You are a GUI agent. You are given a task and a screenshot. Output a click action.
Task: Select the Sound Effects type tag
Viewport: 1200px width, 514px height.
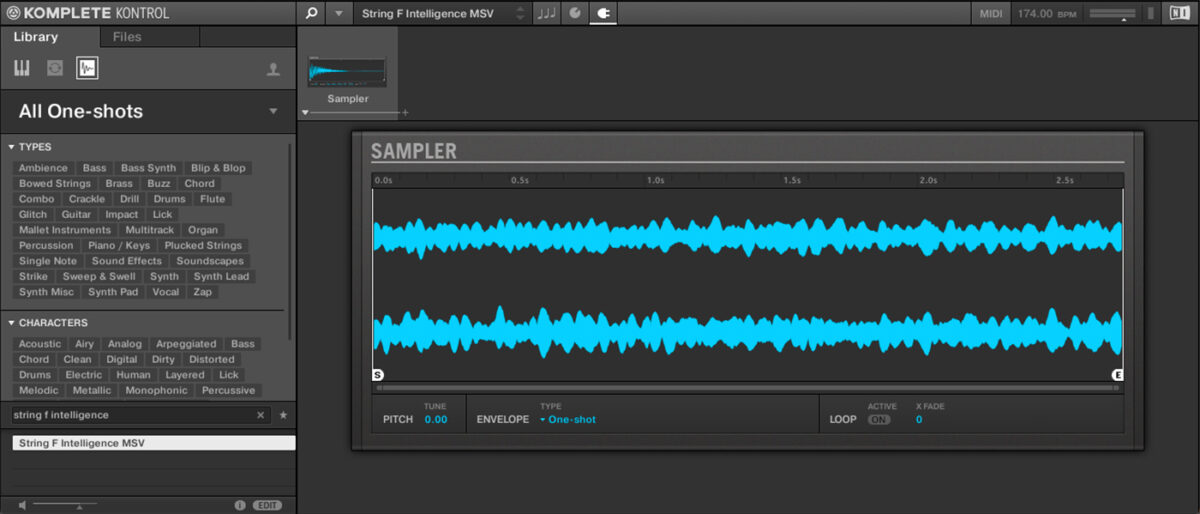pos(127,261)
